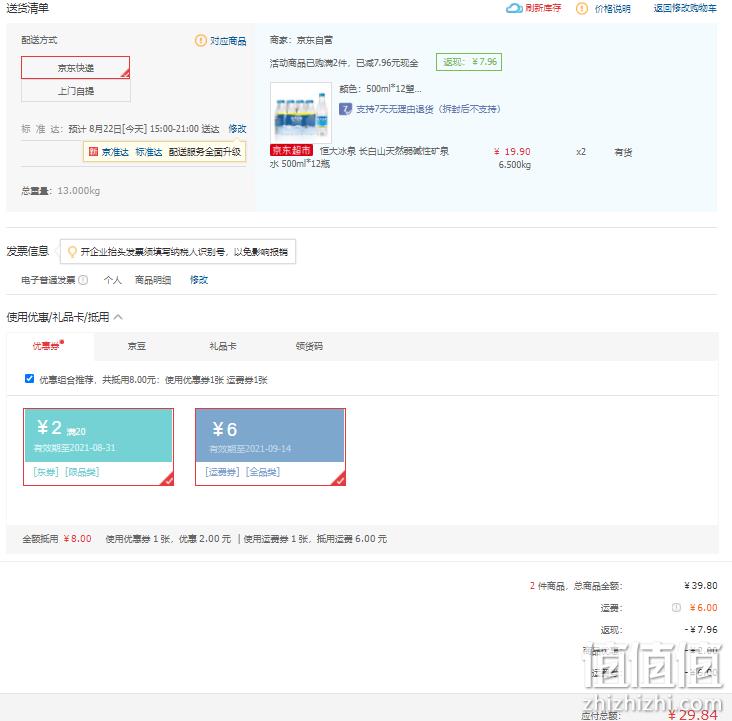The image size is (732, 721).
Task: Click the refresh stock cloud icon
Action: click(514, 8)
